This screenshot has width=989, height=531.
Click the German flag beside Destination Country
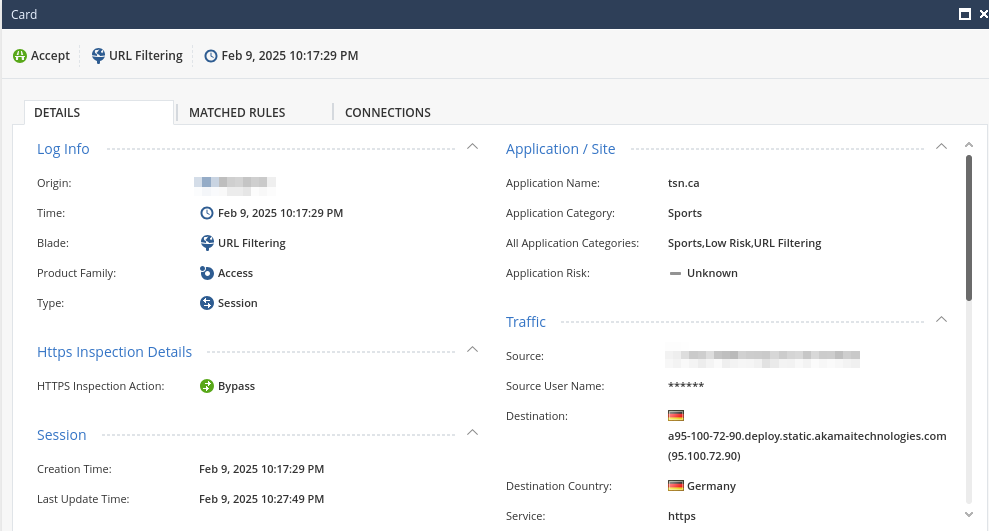click(676, 486)
